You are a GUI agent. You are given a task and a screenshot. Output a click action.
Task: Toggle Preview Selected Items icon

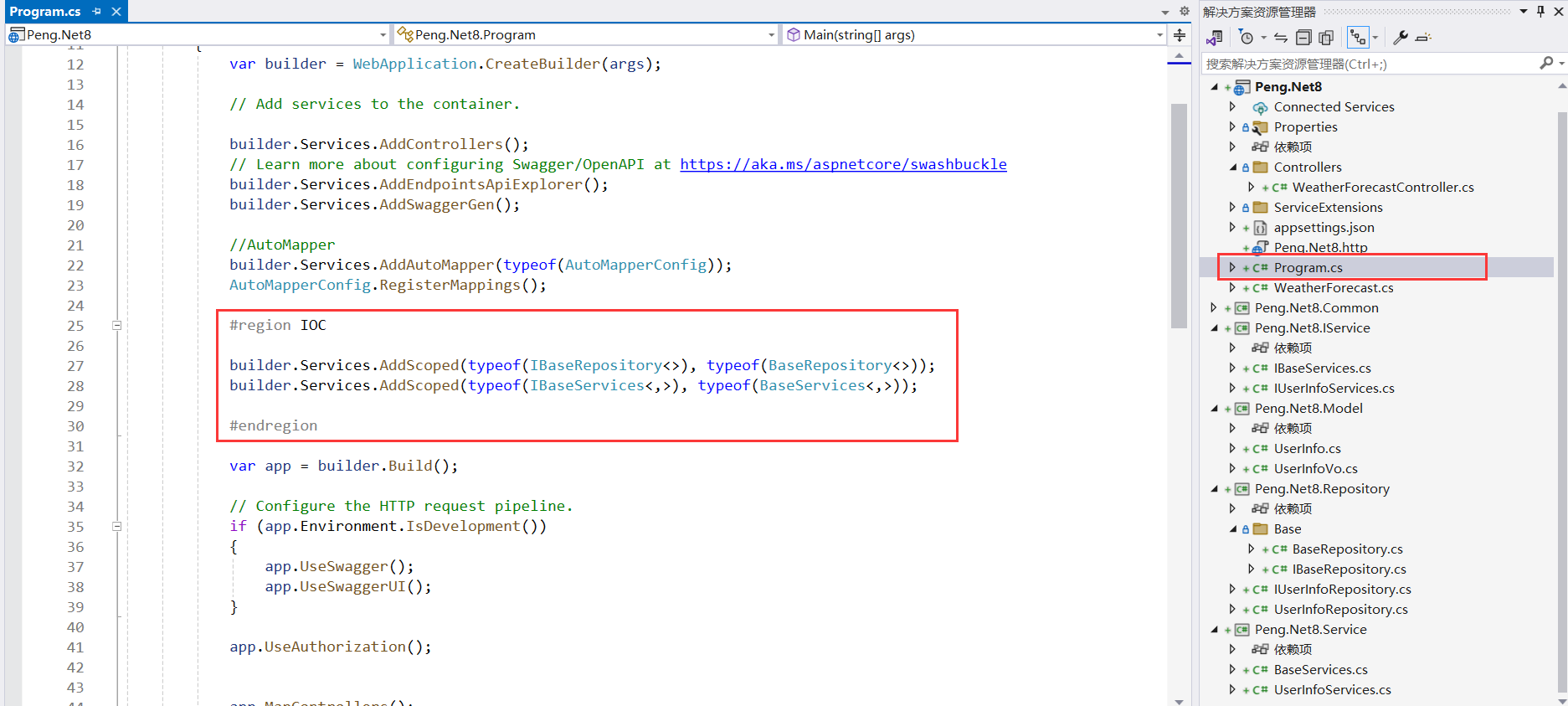point(1423,38)
